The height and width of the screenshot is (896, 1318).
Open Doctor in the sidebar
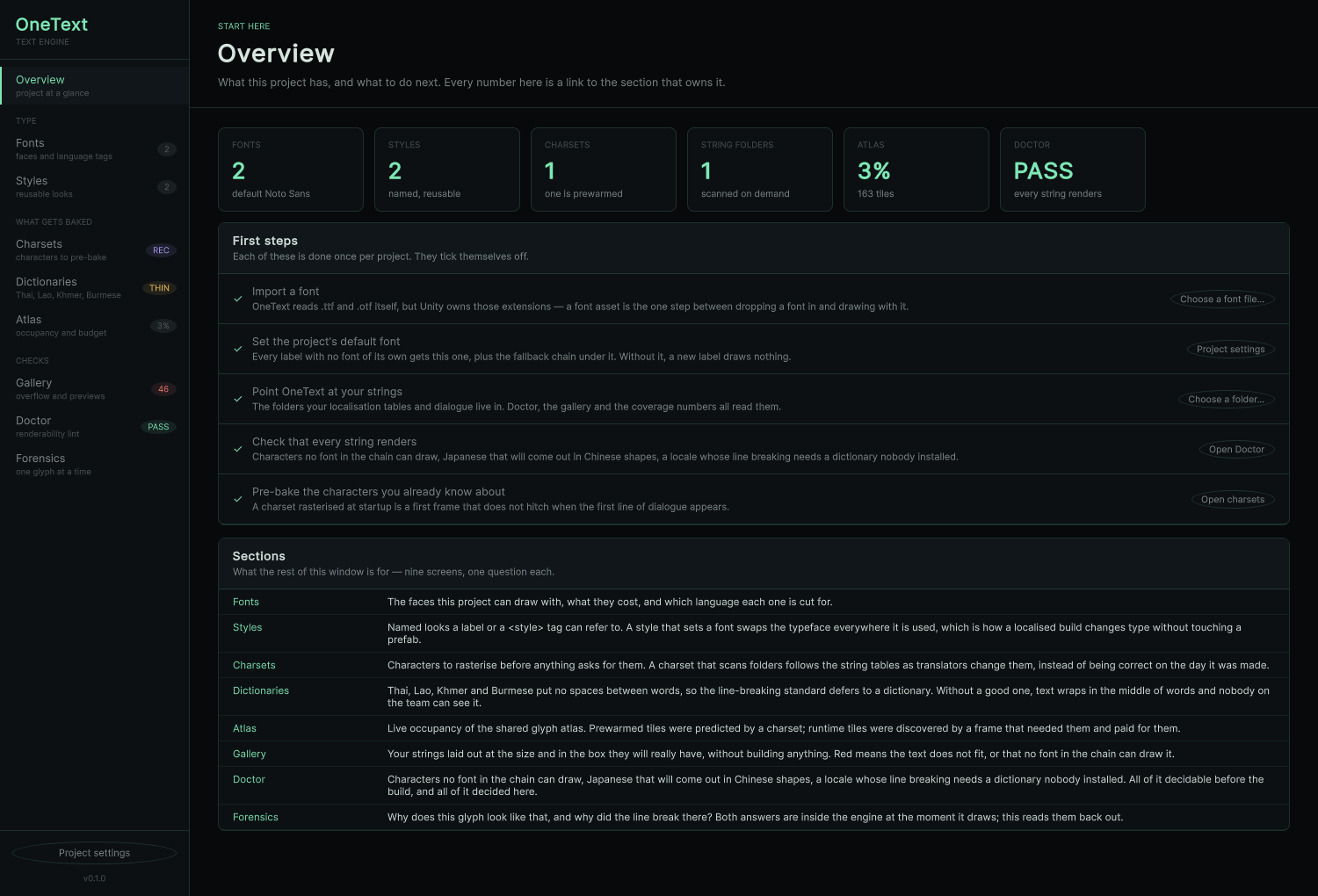pos(95,426)
